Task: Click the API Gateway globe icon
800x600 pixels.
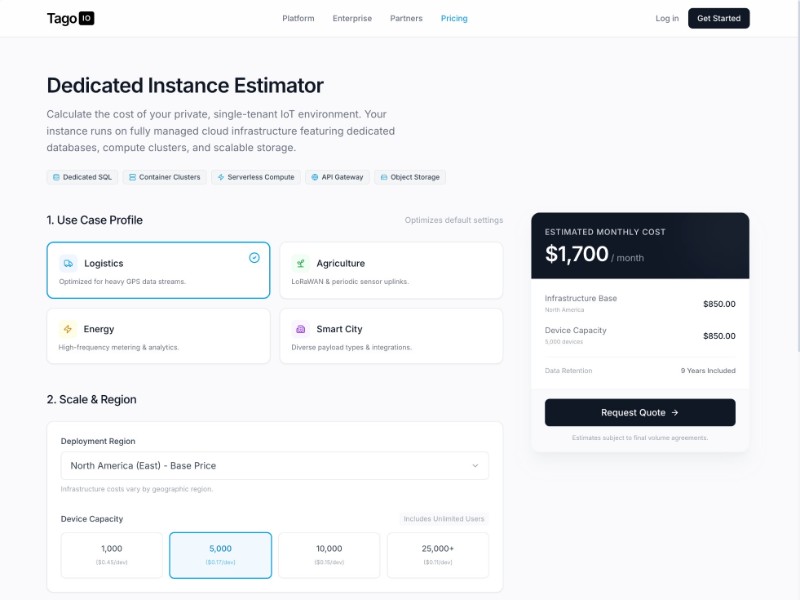Action: tap(315, 177)
